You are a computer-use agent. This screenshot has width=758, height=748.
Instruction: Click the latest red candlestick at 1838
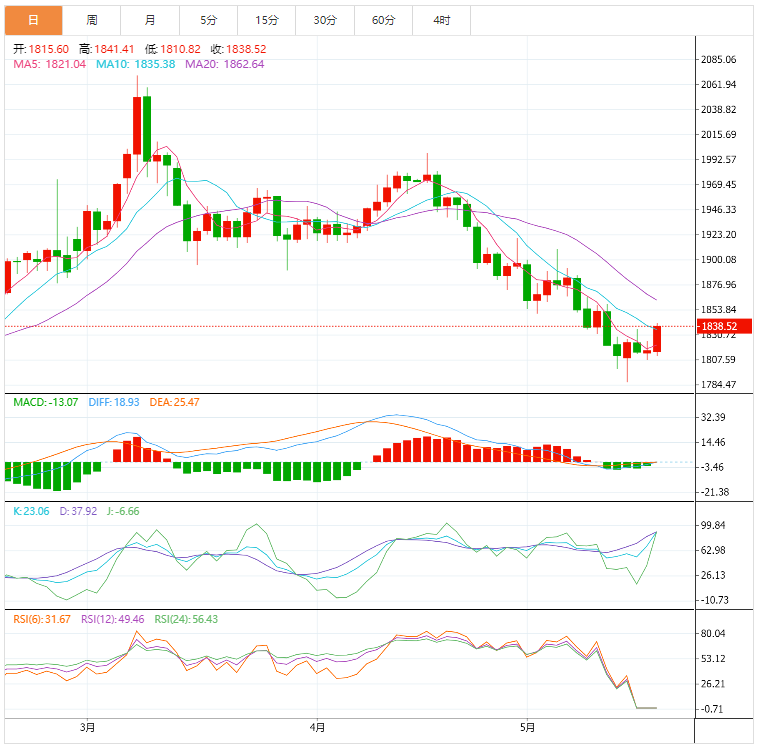click(657, 339)
